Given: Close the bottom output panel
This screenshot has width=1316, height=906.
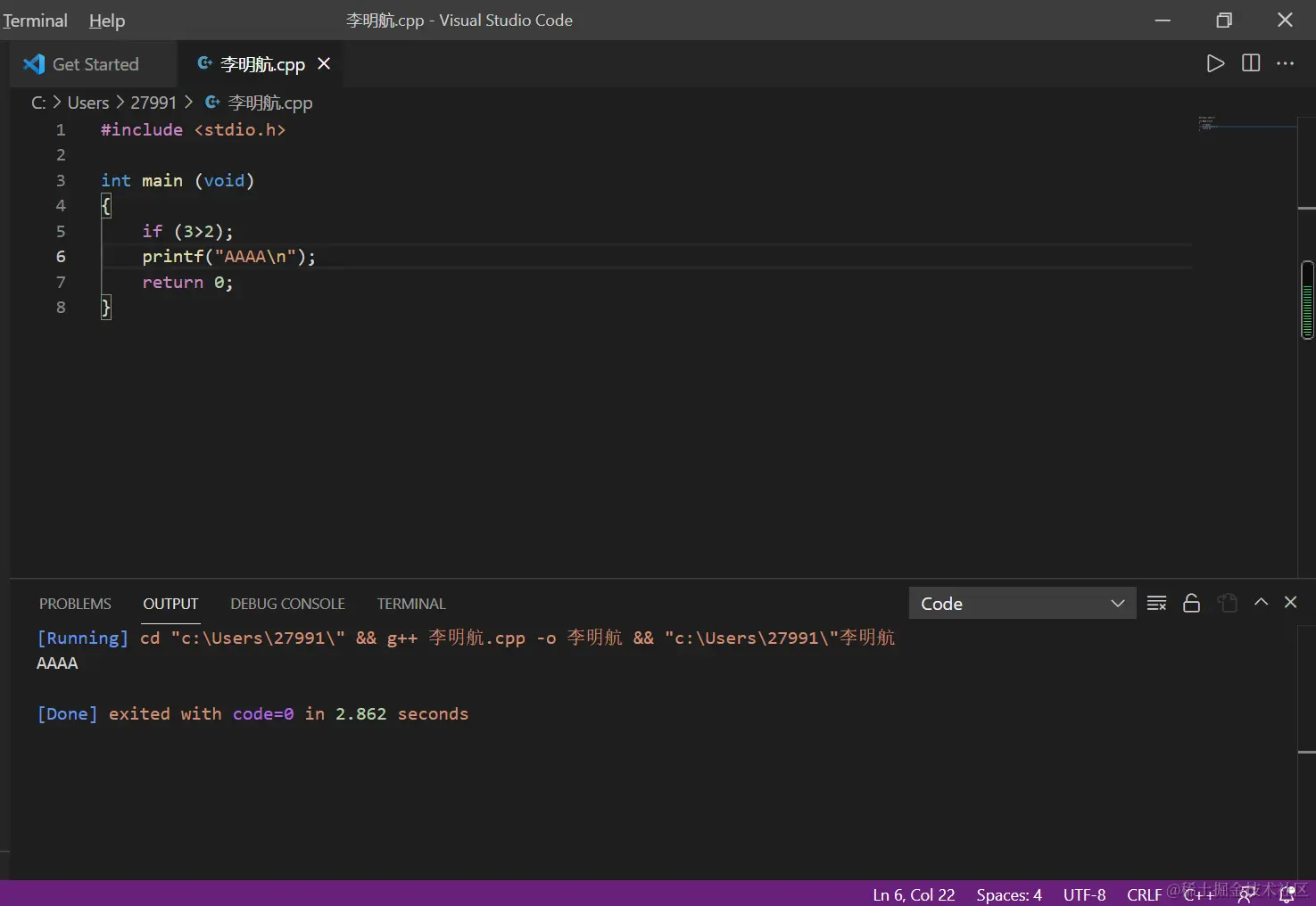Looking at the screenshot, I should tap(1290, 602).
